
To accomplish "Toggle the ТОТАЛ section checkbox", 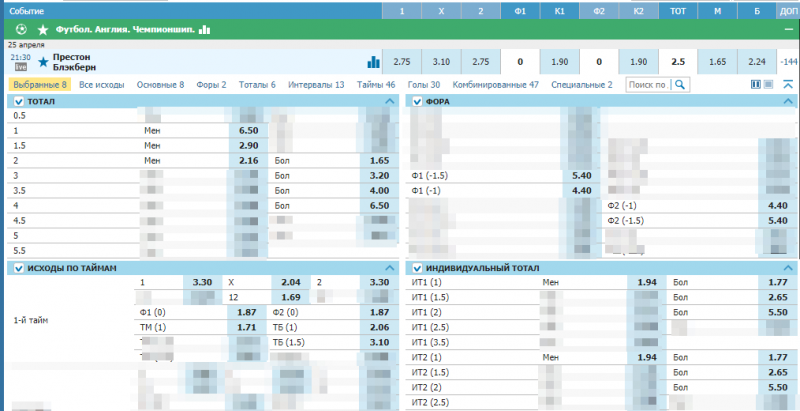I will [x=18, y=102].
